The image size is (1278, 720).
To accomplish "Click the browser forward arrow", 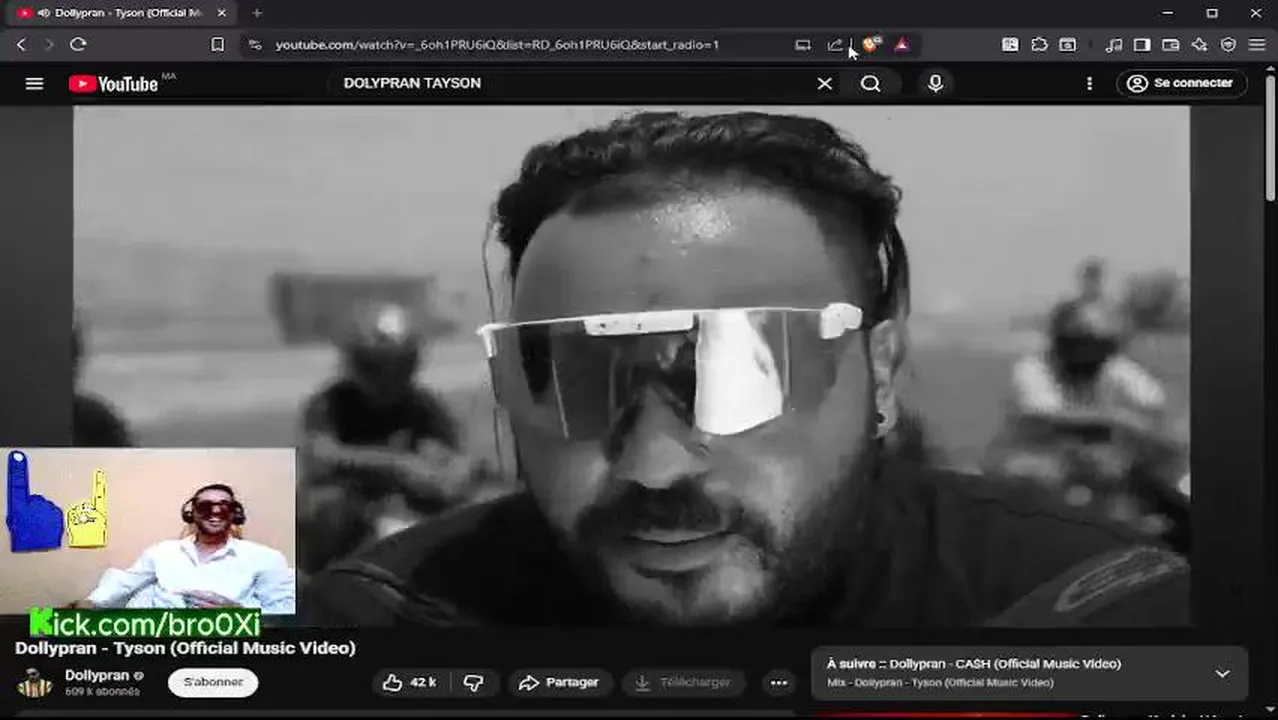I will [48, 44].
